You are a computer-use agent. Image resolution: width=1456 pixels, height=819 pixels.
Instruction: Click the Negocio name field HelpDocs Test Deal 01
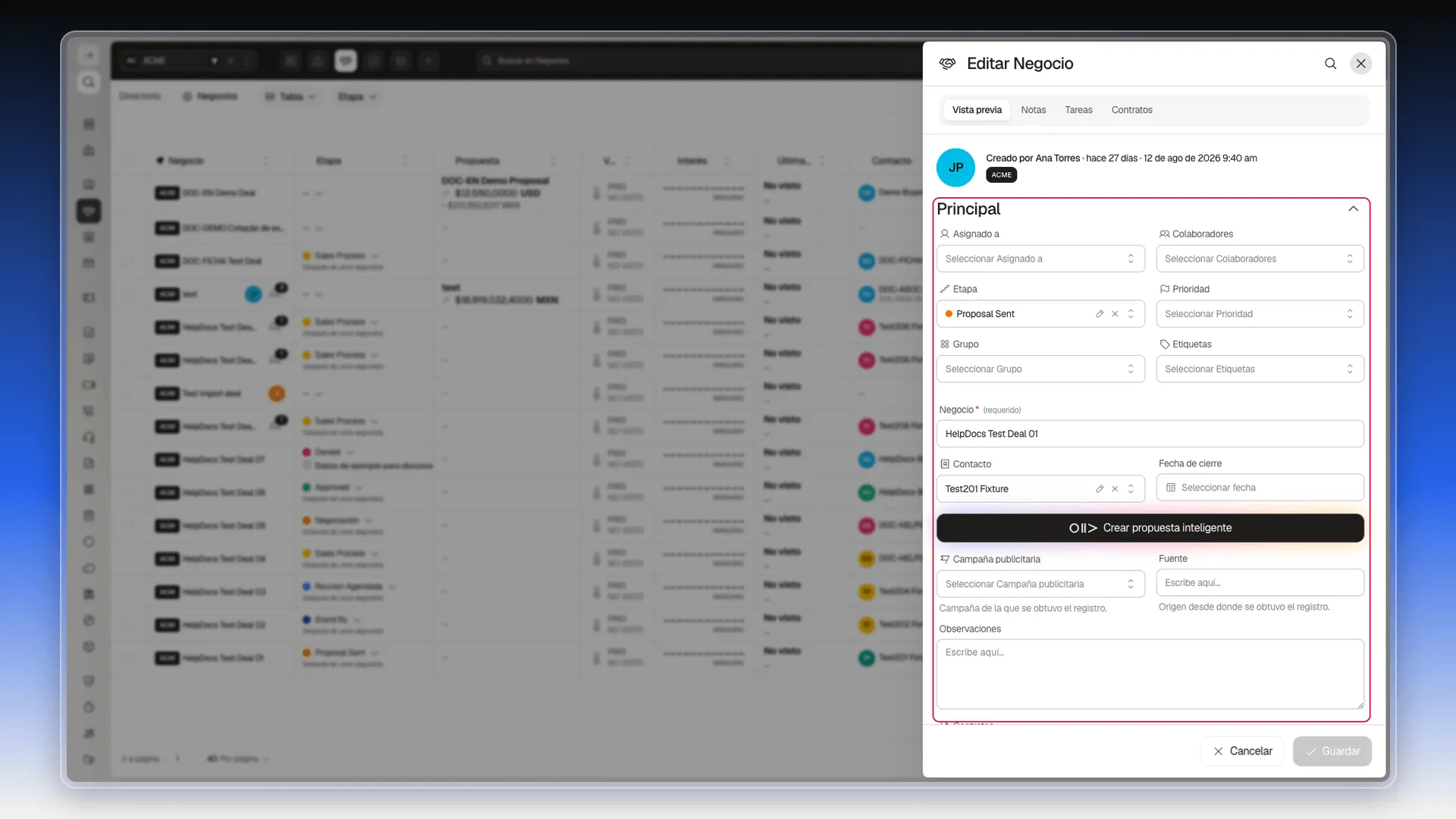(x=1150, y=434)
